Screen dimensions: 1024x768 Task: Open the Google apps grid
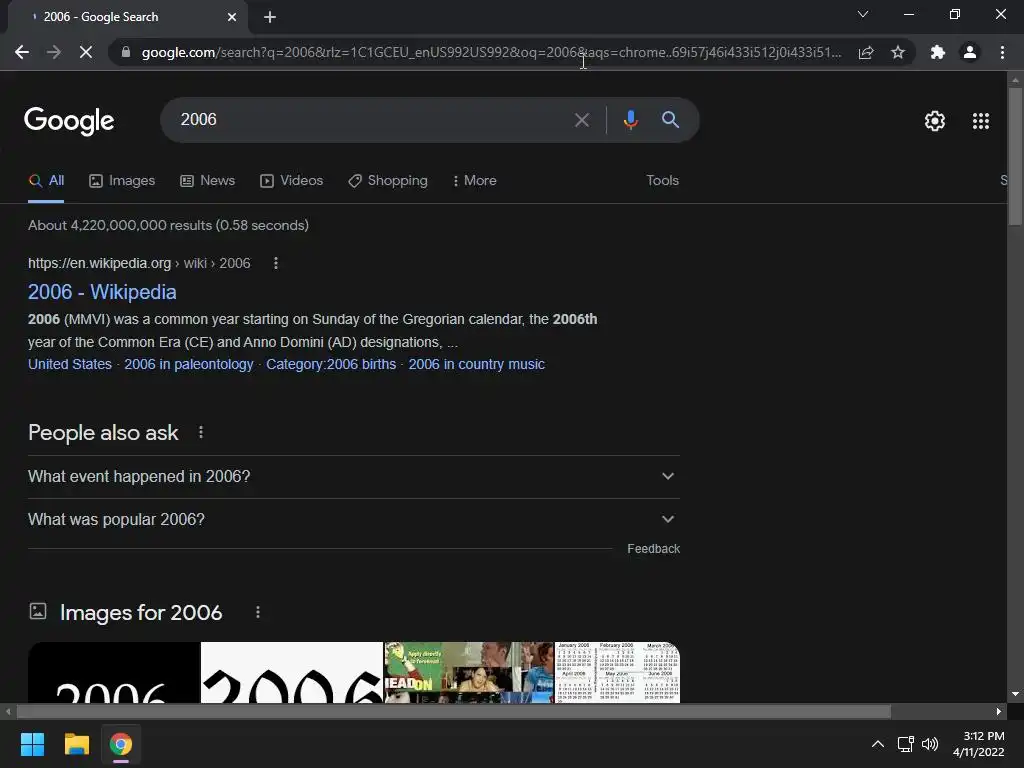pyautogui.click(x=981, y=121)
